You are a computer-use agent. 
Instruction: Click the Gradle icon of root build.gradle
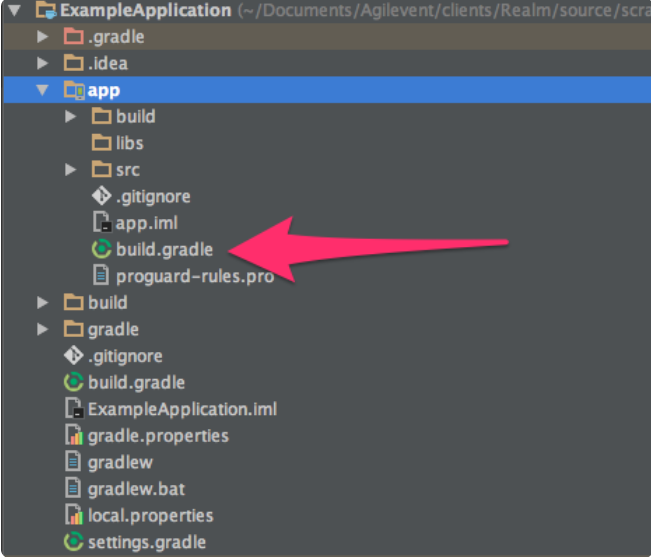point(73,382)
